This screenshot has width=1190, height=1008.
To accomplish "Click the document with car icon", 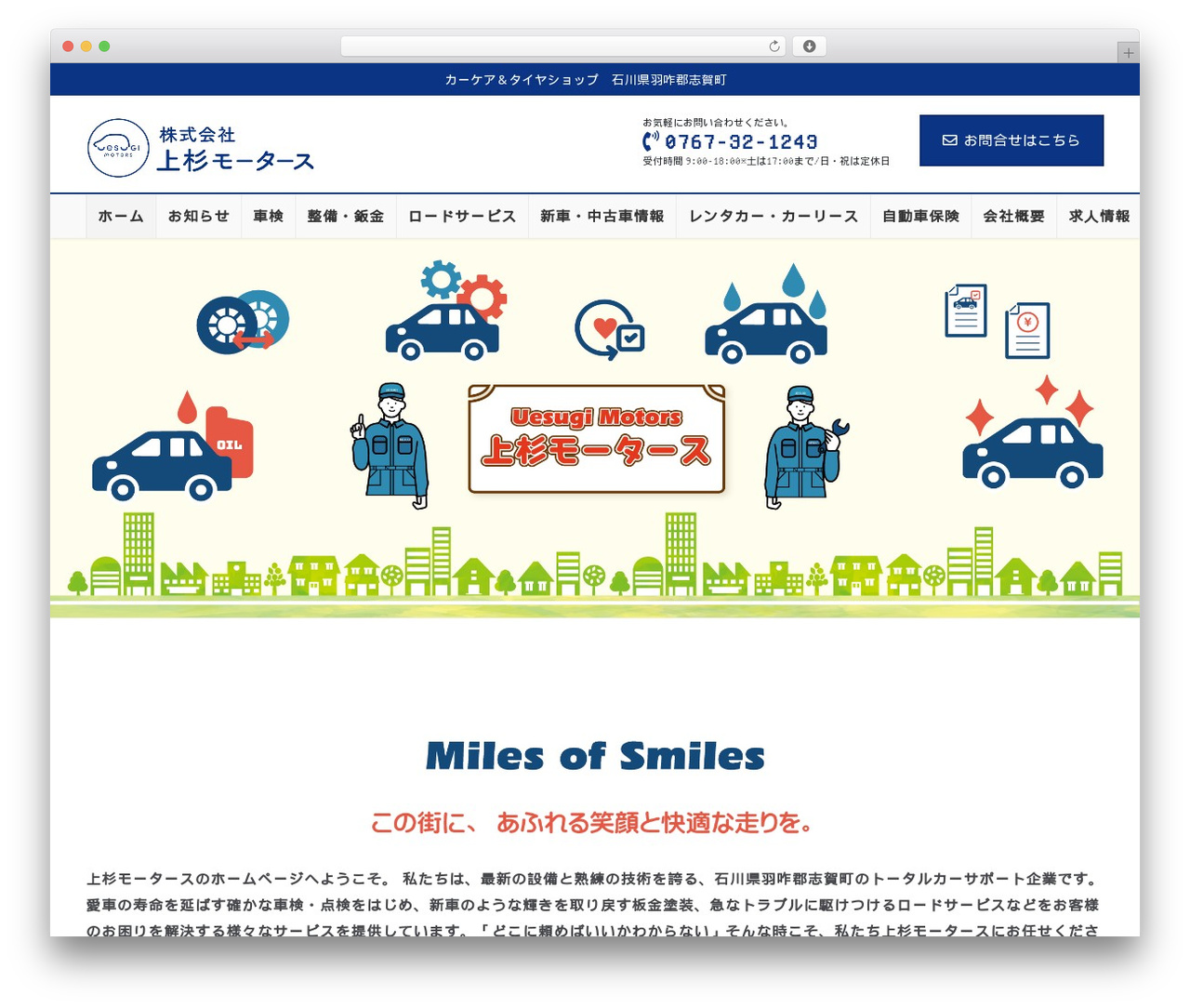I will (x=966, y=311).
